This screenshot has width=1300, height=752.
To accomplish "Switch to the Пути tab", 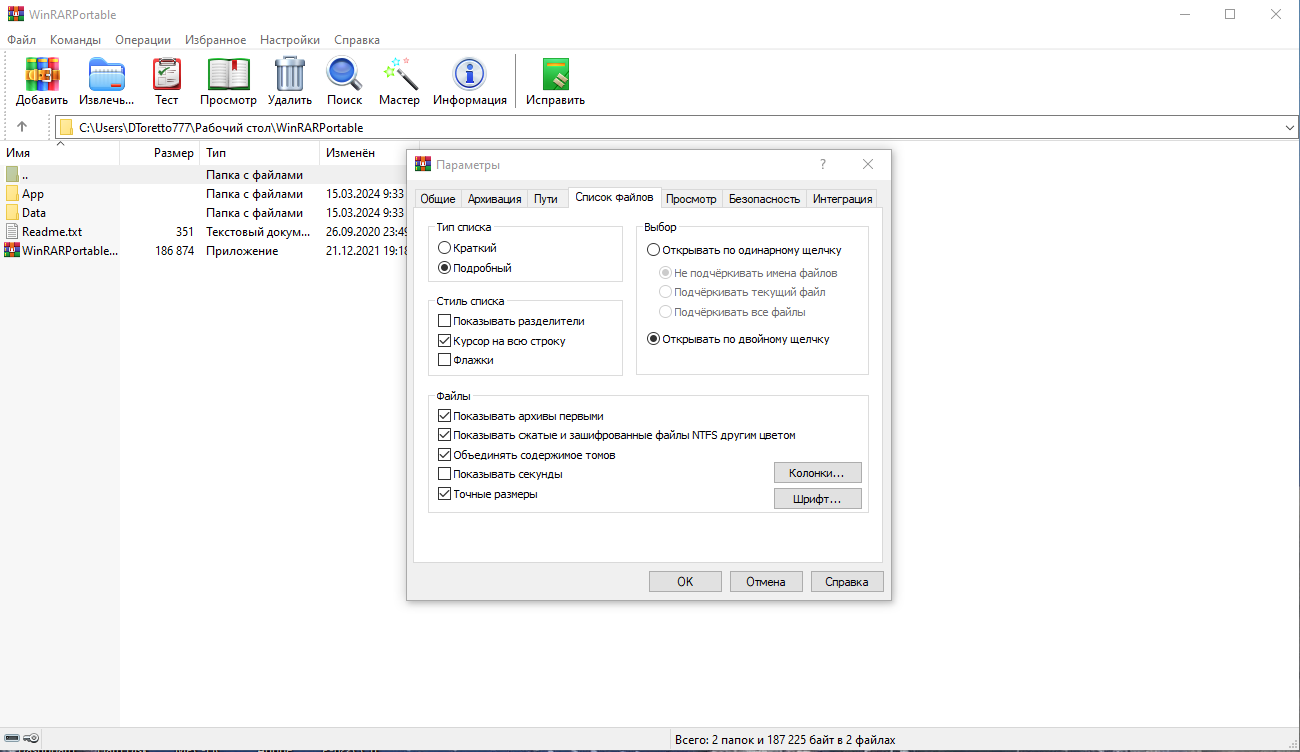I will (x=546, y=199).
